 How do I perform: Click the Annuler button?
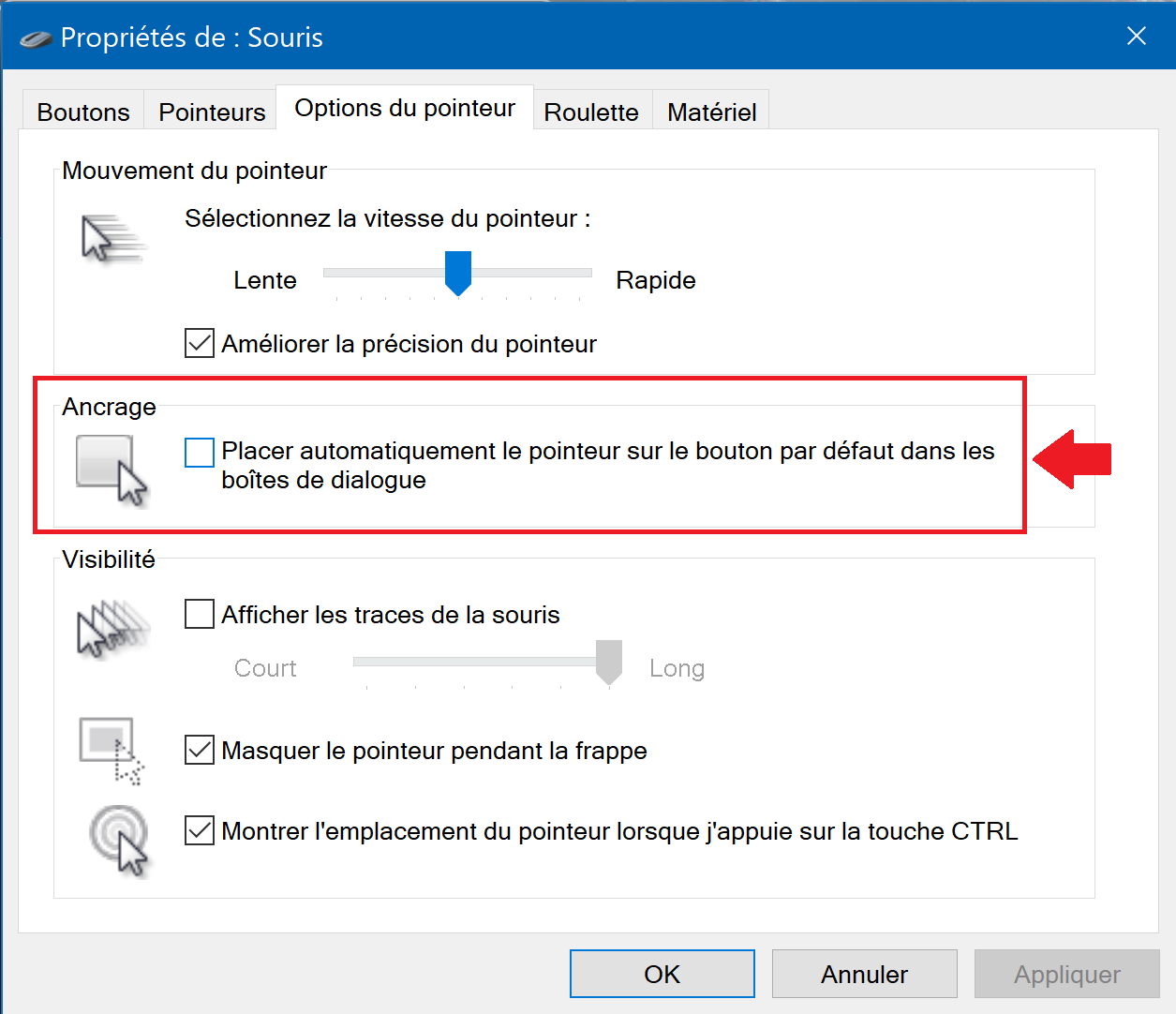tap(865, 974)
